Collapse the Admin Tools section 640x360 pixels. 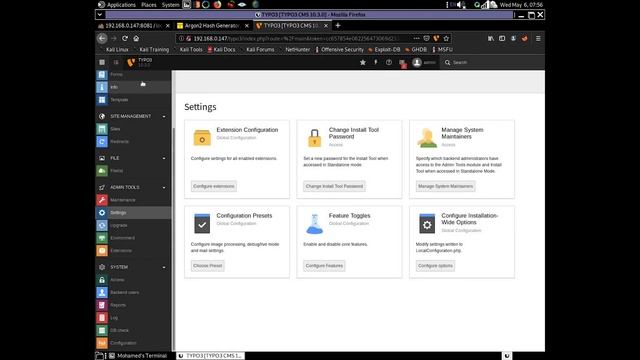(x=164, y=188)
